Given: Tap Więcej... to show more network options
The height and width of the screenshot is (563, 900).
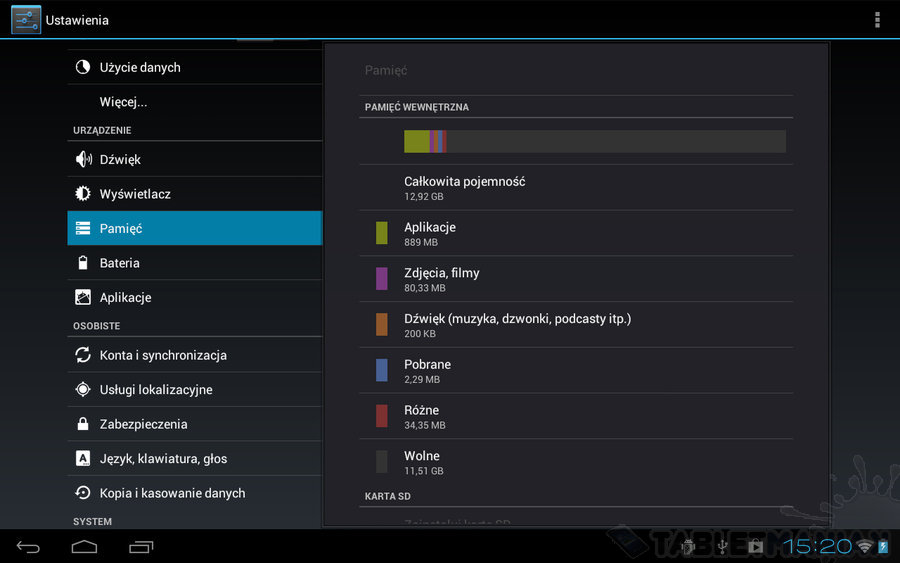Looking at the screenshot, I should tap(123, 102).
